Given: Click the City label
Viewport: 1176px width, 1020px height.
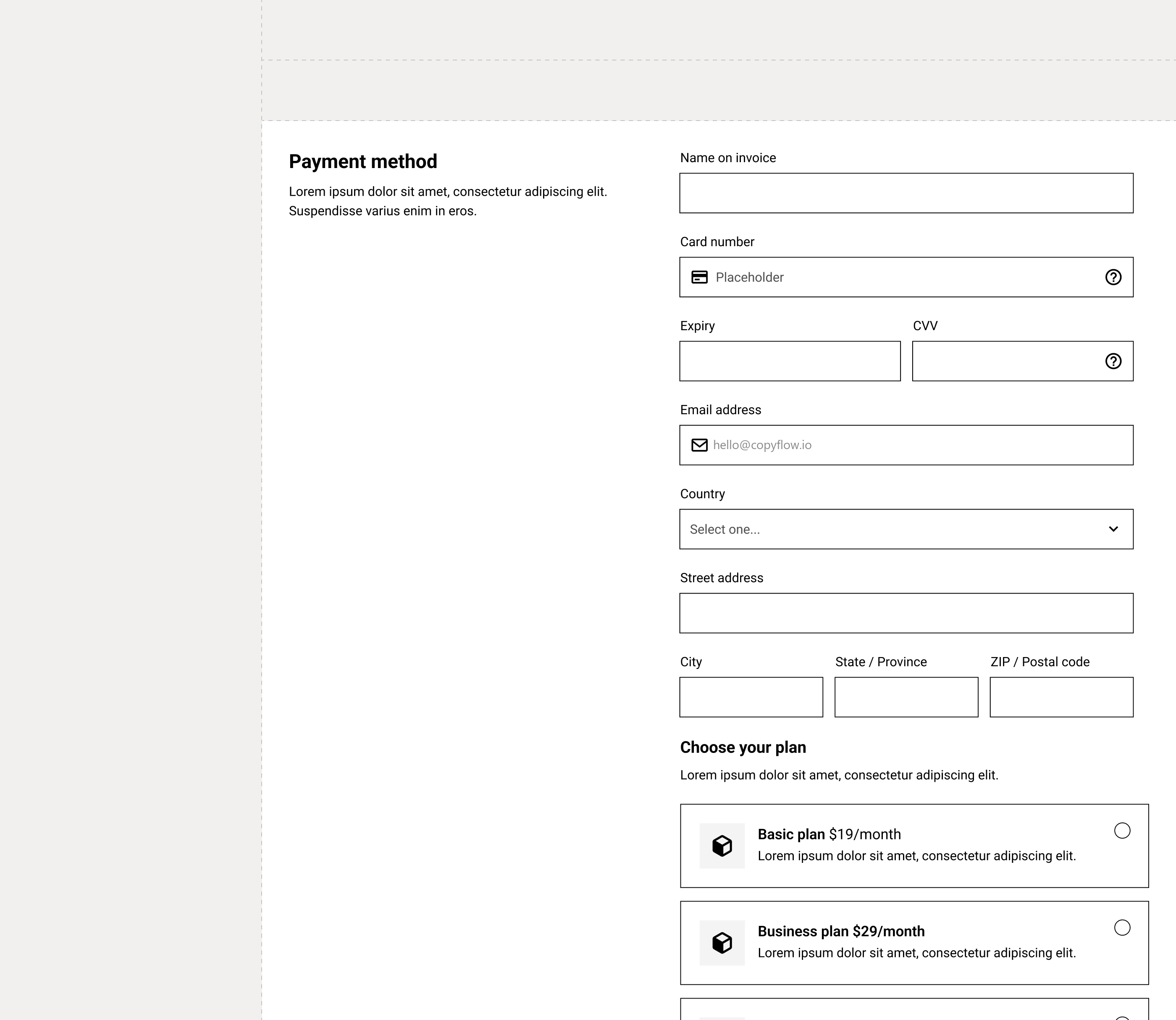Looking at the screenshot, I should (x=691, y=662).
